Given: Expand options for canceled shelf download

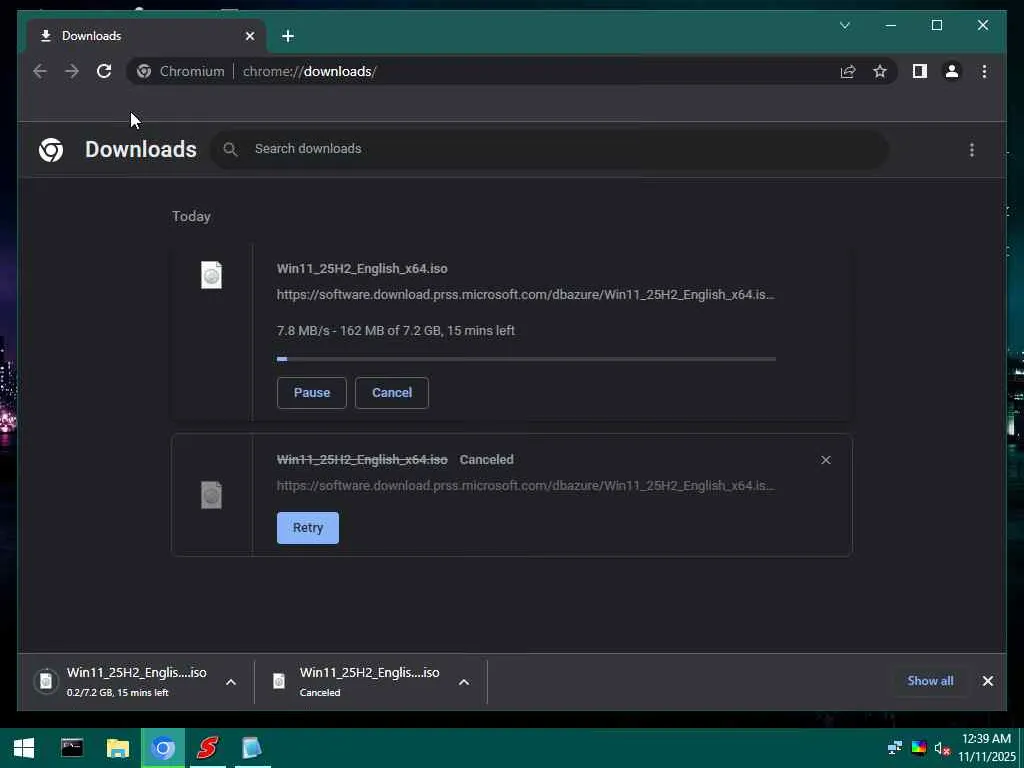Looking at the screenshot, I should 464,682.
